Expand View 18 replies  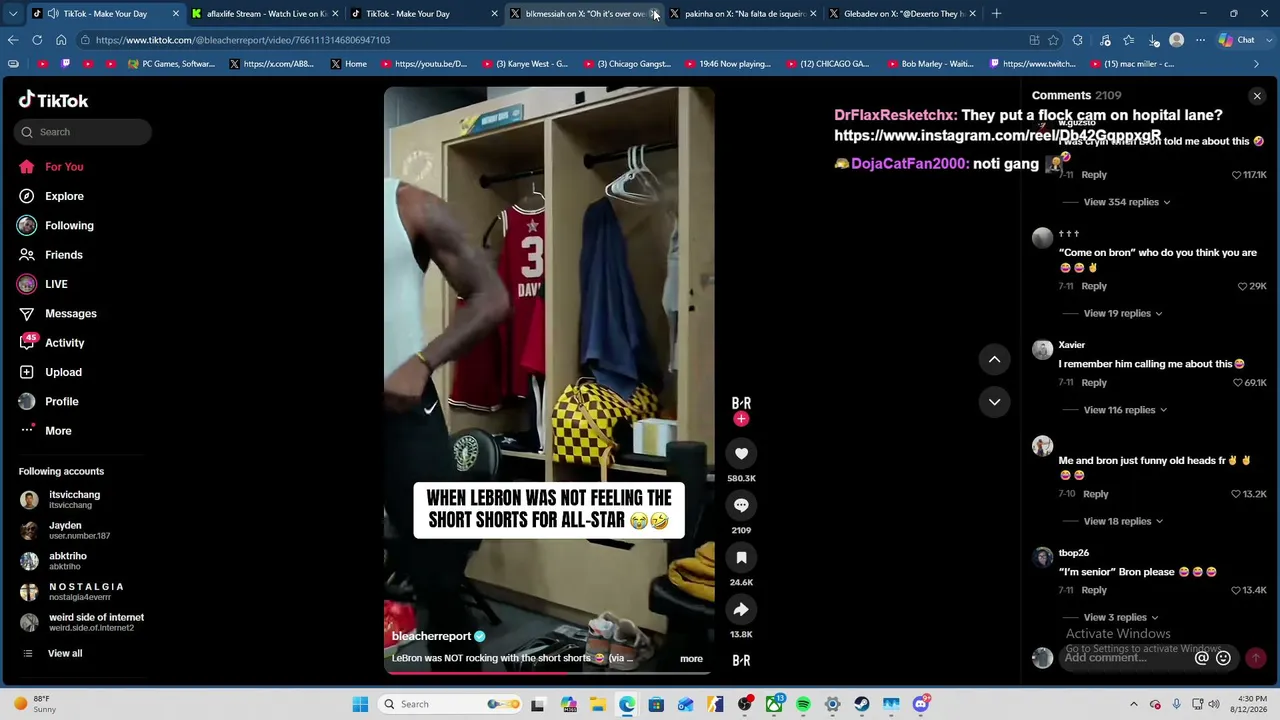(1122, 521)
